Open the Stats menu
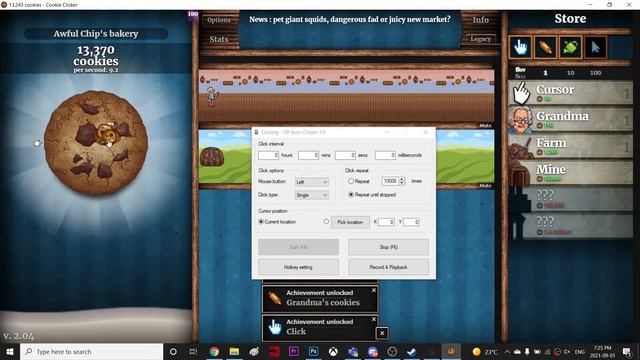Viewport: 640px width, 360px height. [x=219, y=39]
